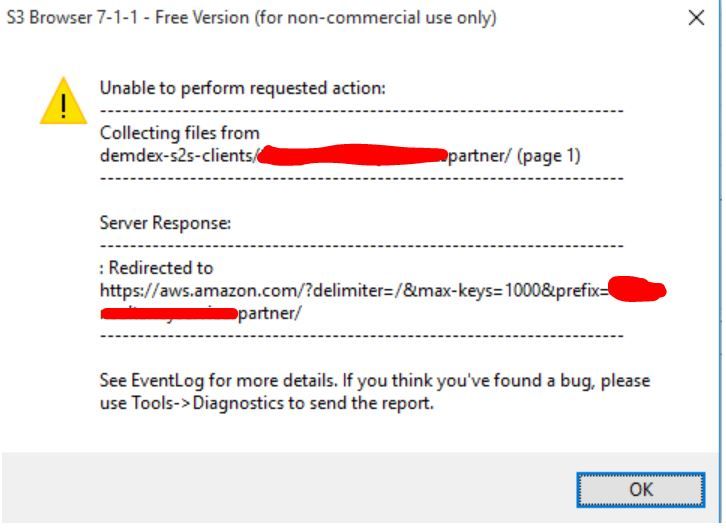Click the S3 Browser 7-1-1 title text
The image size is (726, 529).
tap(250, 18)
